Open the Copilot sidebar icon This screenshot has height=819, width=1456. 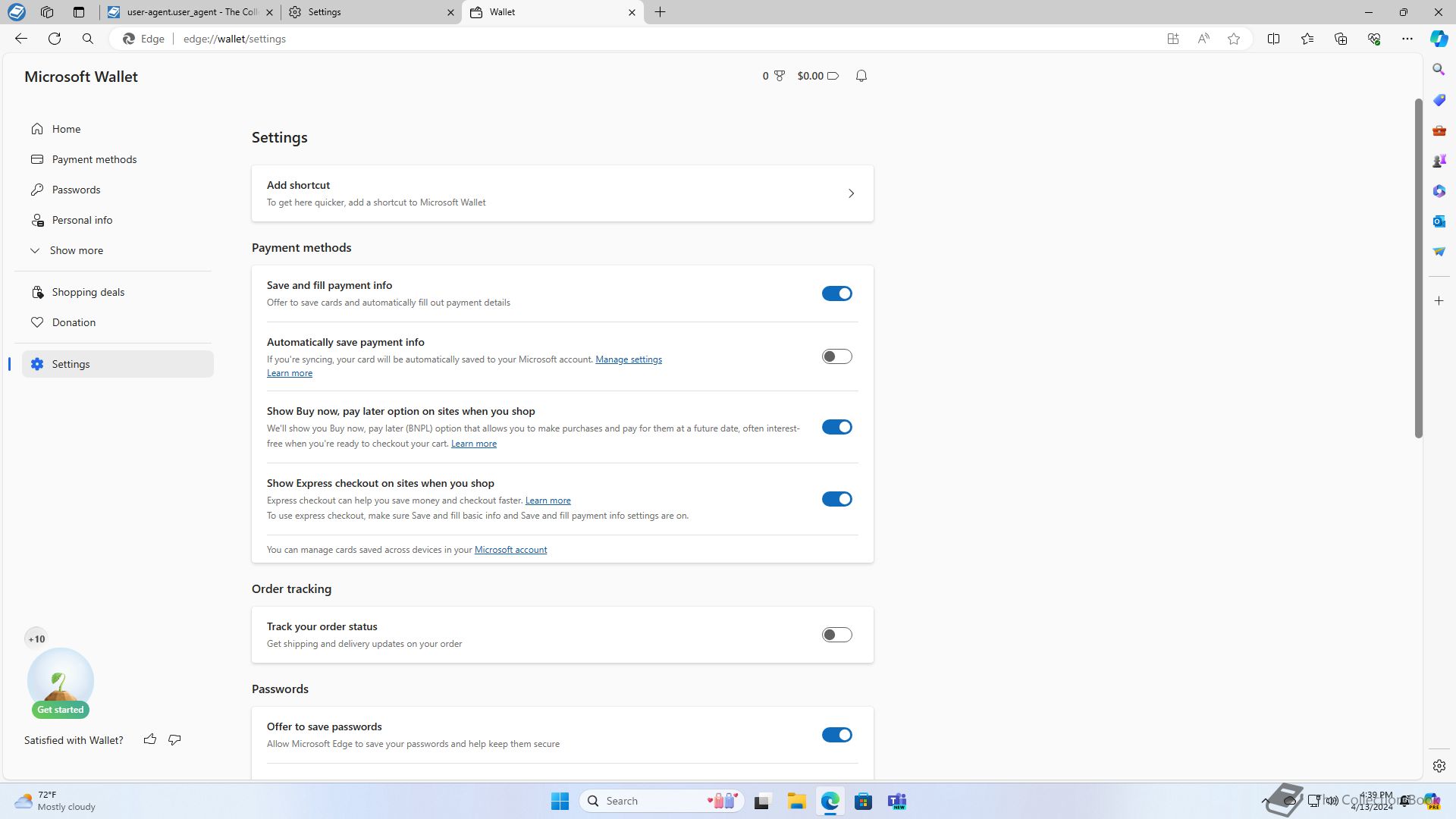pos(1439,39)
